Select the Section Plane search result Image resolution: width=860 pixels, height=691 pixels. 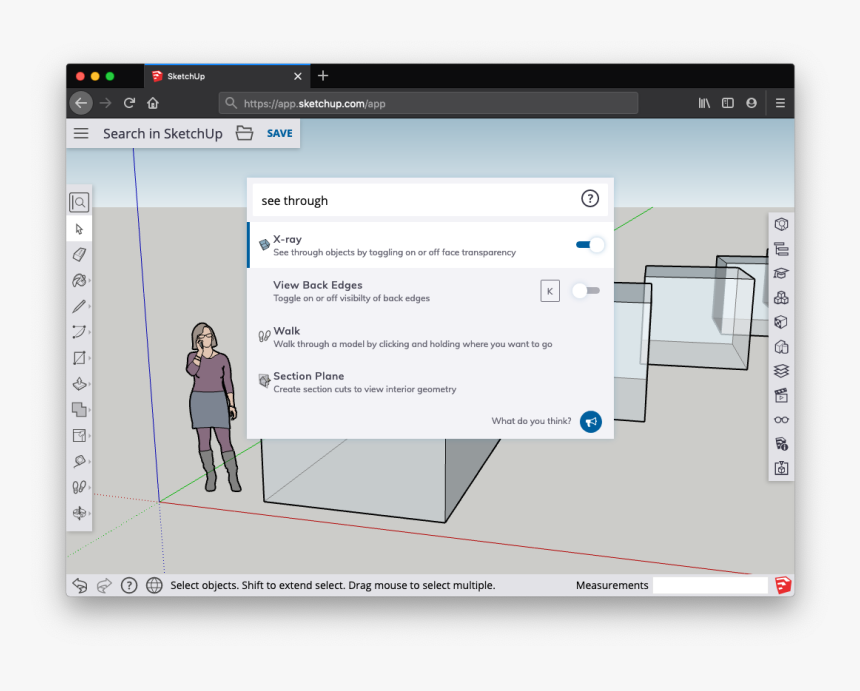(431, 382)
